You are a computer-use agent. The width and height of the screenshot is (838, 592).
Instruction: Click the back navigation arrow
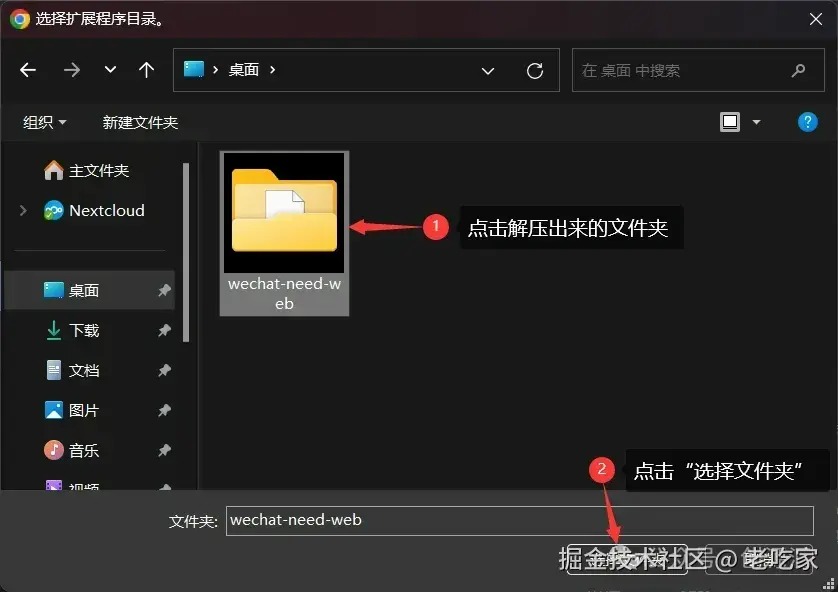pos(28,70)
